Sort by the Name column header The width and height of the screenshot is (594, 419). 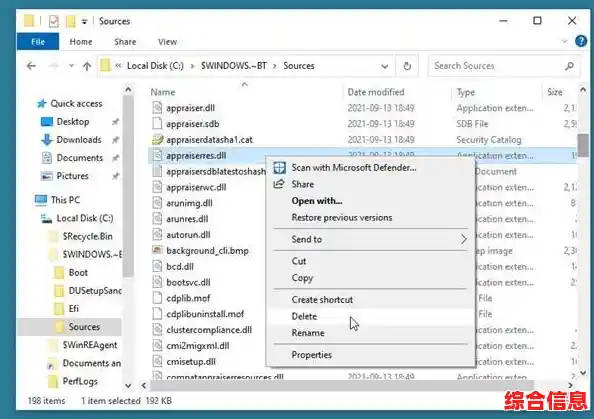coord(163,92)
